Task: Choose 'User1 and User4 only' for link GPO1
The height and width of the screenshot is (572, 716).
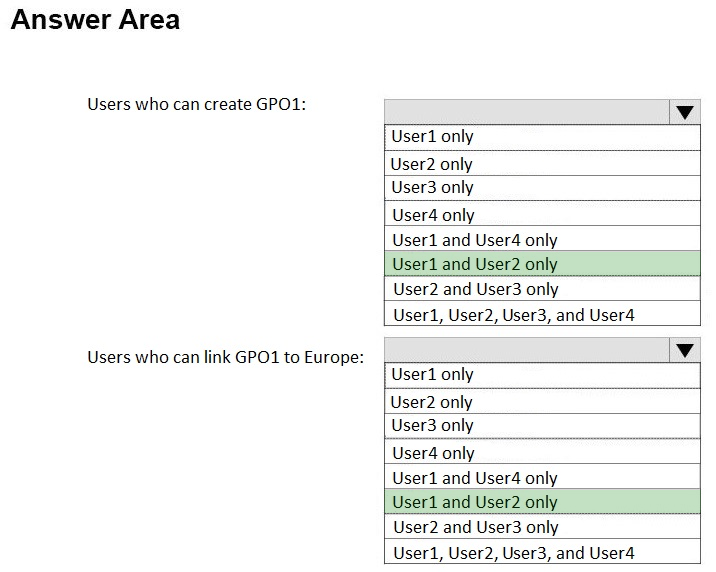Action: tap(542, 477)
